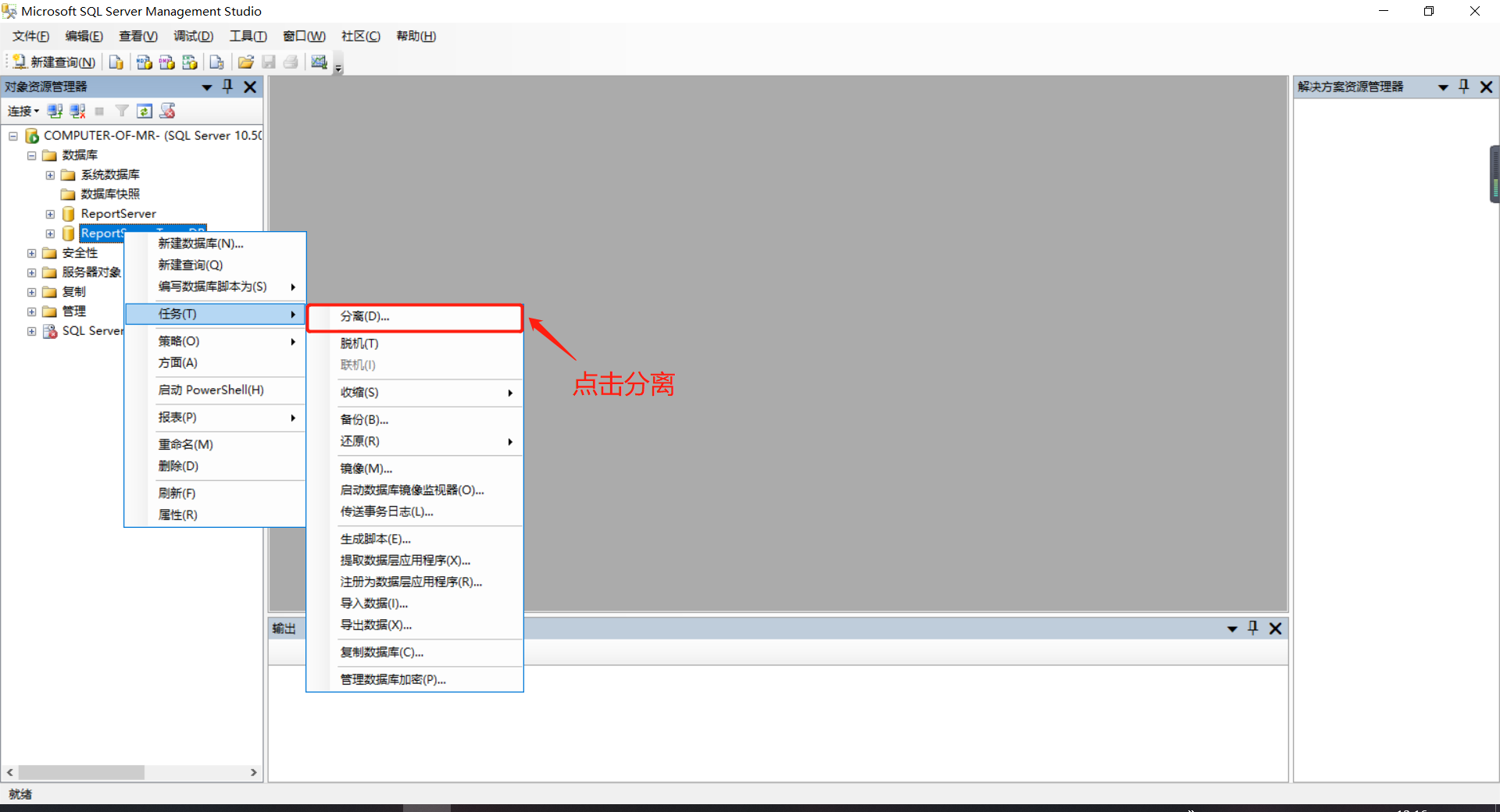Apply a filter in Object Explorer
The width and height of the screenshot is (1500, 812).
point(122,111)
